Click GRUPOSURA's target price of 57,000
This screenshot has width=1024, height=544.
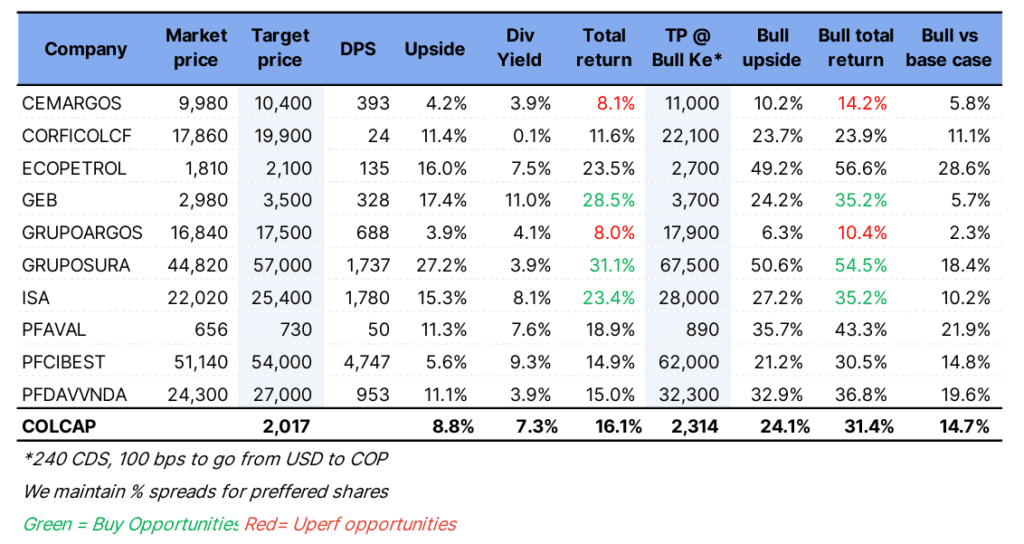[x=285, y=265]
